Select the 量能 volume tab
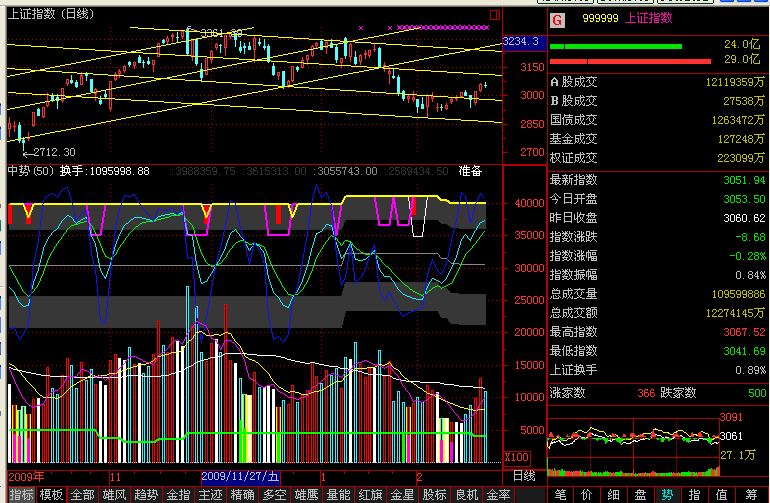Screen dimensions: 770x503 point(338,495)
